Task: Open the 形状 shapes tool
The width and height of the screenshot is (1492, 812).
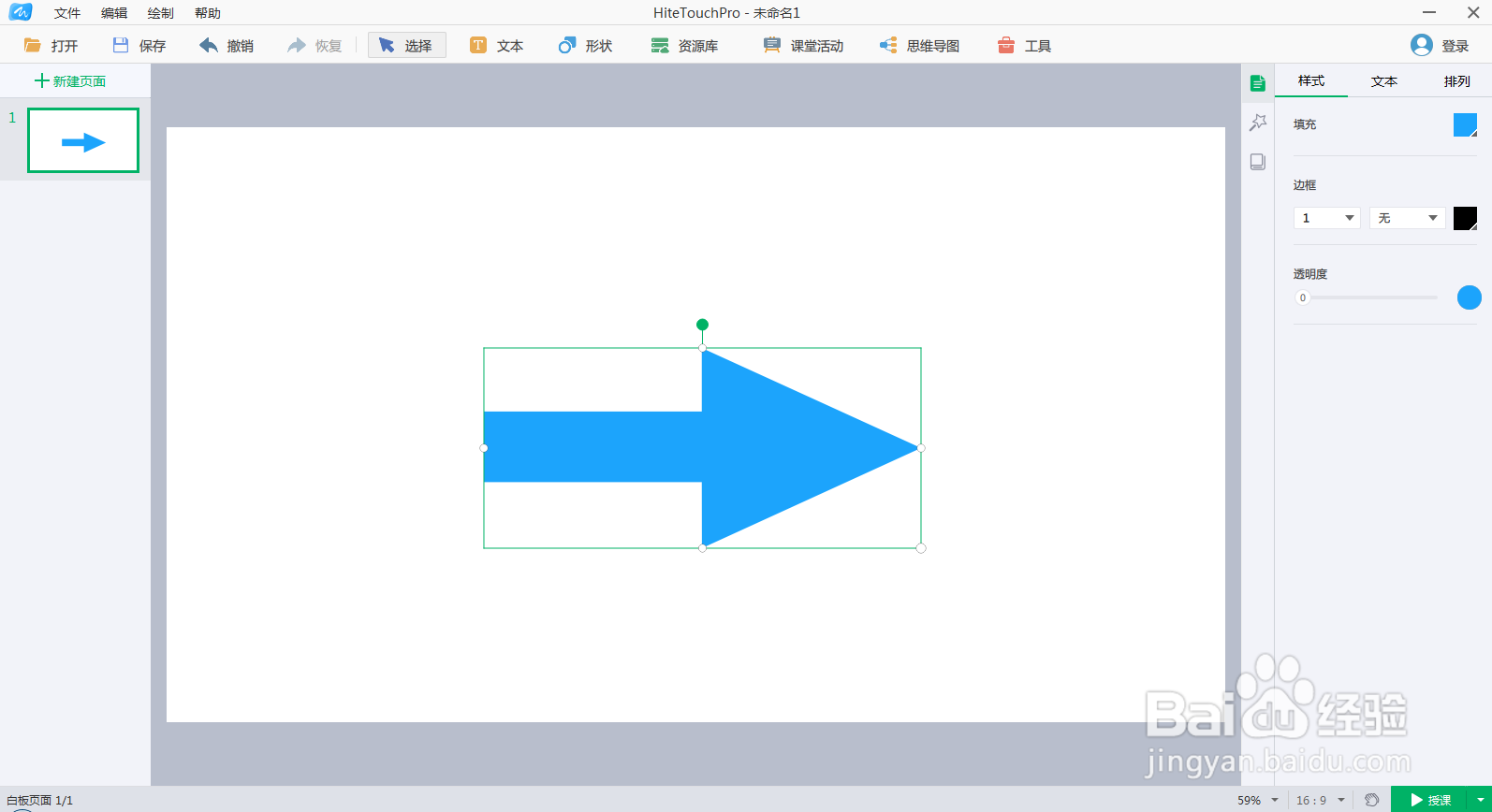Action: click(586, 46)
